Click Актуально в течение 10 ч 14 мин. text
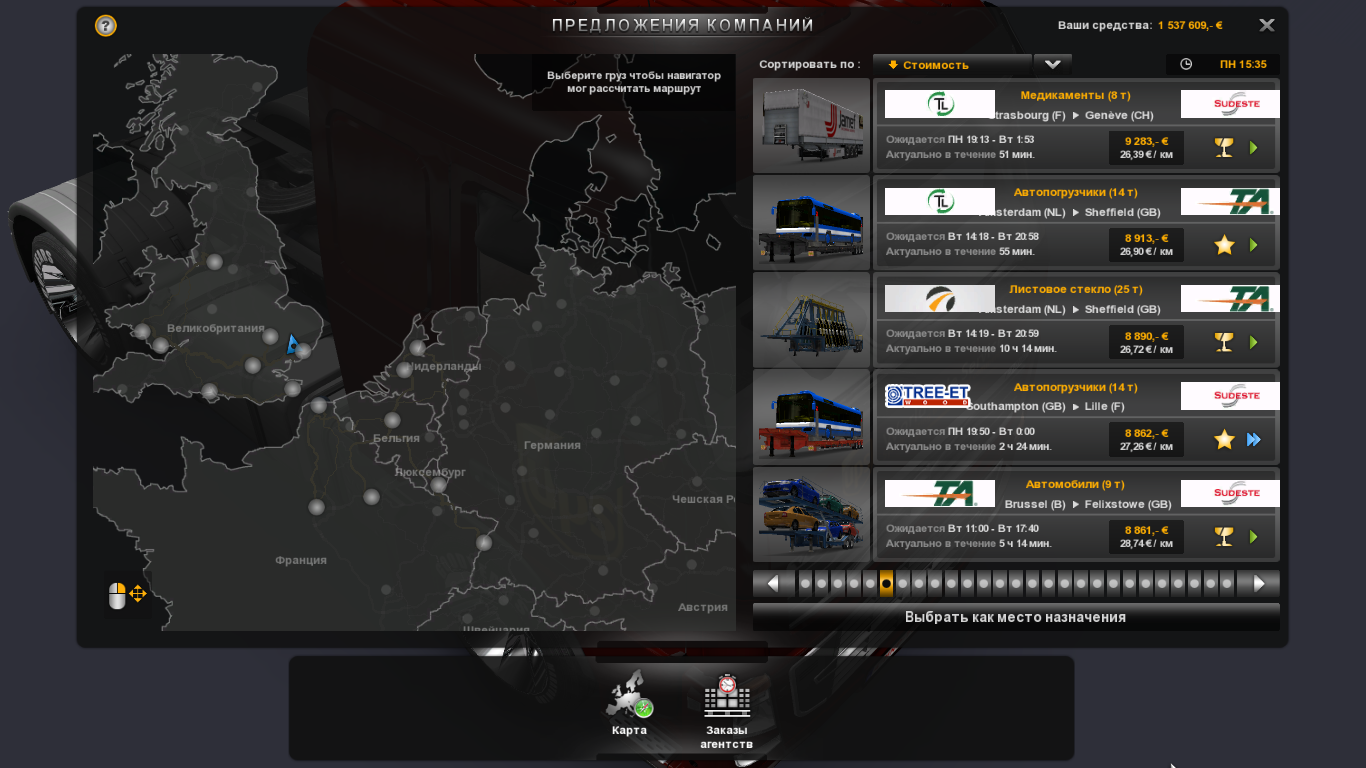The width and height of the screenshot is (1366, 768). pos(971,349)
